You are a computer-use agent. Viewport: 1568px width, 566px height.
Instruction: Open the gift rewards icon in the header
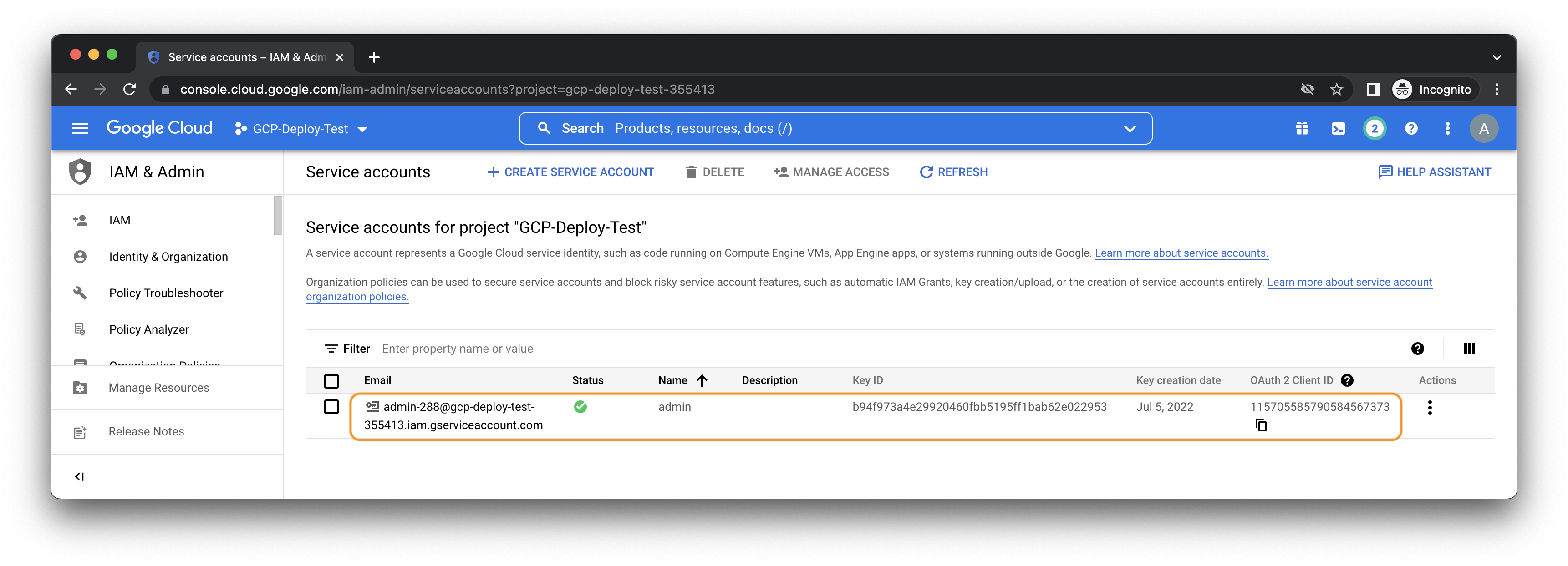tap(1302, 128)
